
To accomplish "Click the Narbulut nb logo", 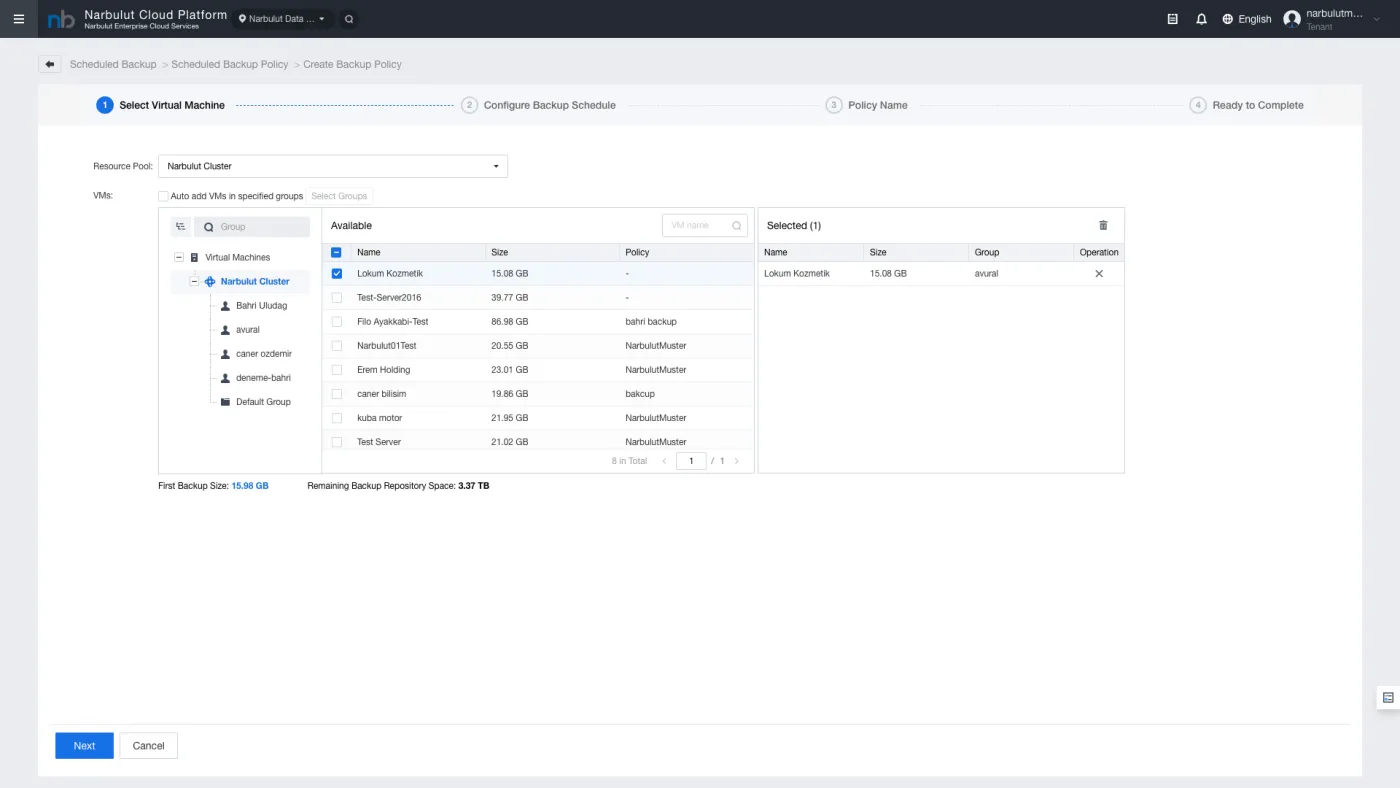I will (x=61, y=19).
